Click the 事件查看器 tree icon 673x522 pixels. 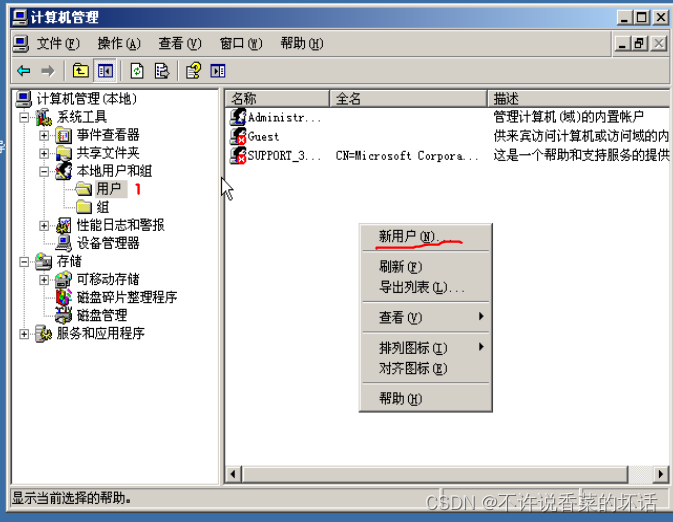(x=64, y=136)
